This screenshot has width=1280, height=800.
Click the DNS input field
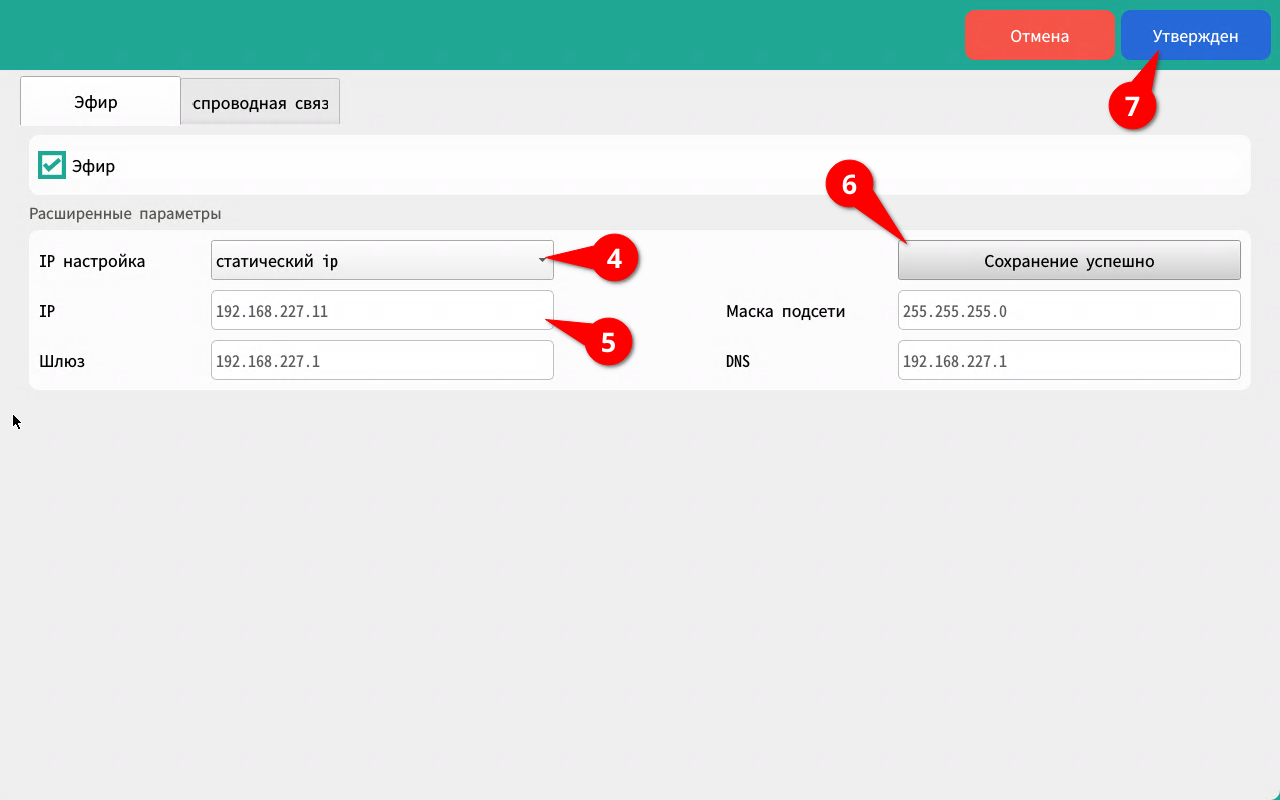click(x=1069, y=361)
